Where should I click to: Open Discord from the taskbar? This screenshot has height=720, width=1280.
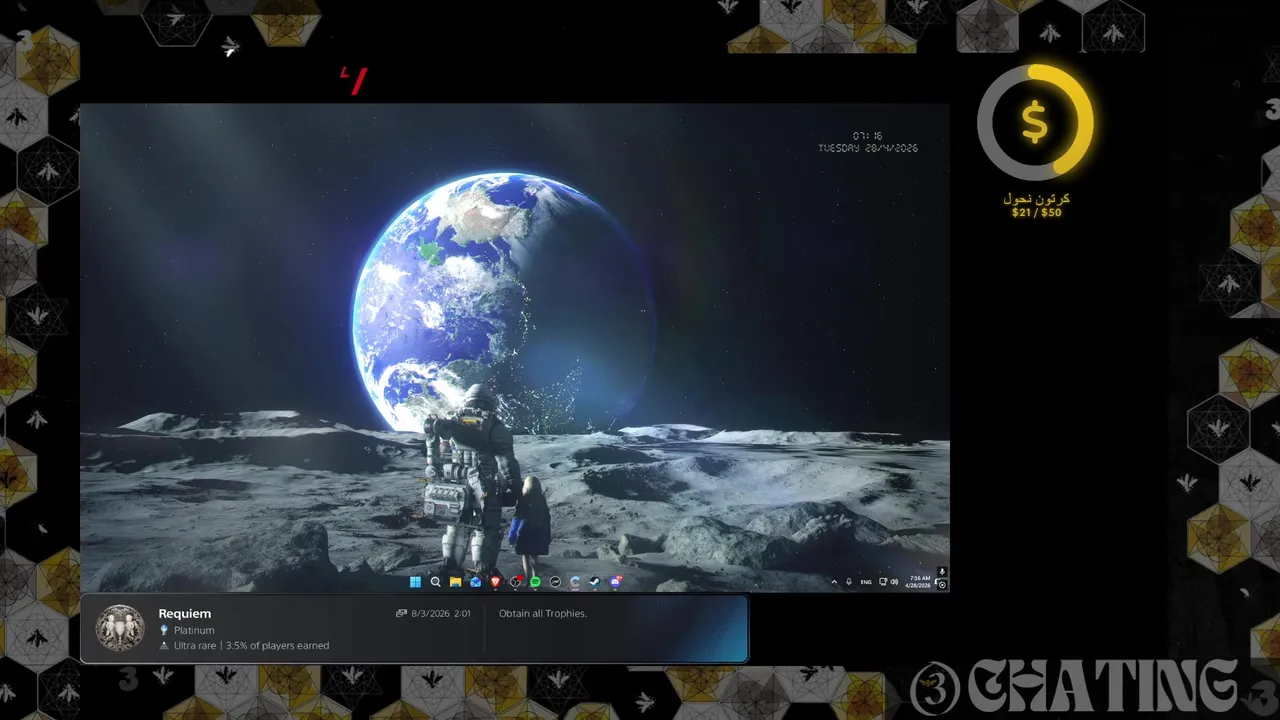[x=616, y=582]
